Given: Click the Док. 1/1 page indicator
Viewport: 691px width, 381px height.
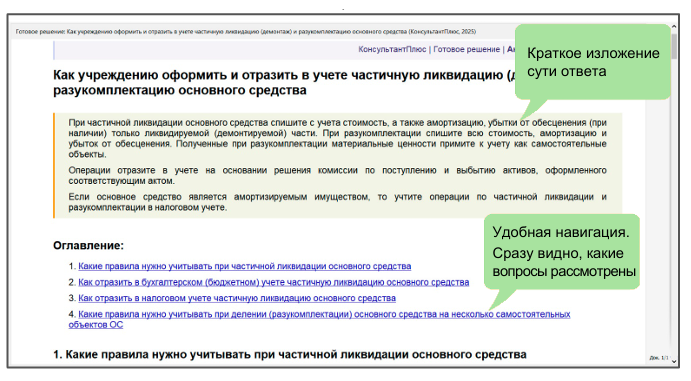Looking at the screenshot, I should coord(659,358).
